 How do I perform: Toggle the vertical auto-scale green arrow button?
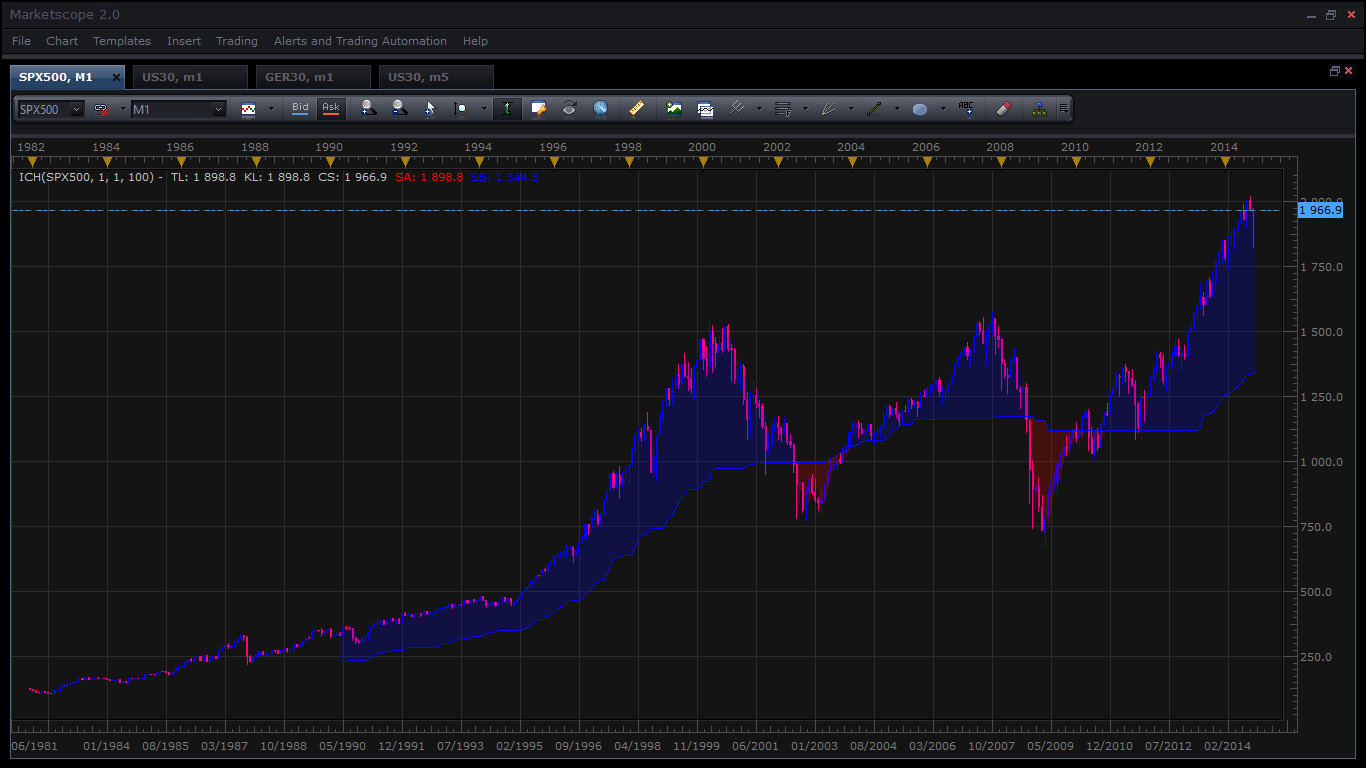(508, 109)
